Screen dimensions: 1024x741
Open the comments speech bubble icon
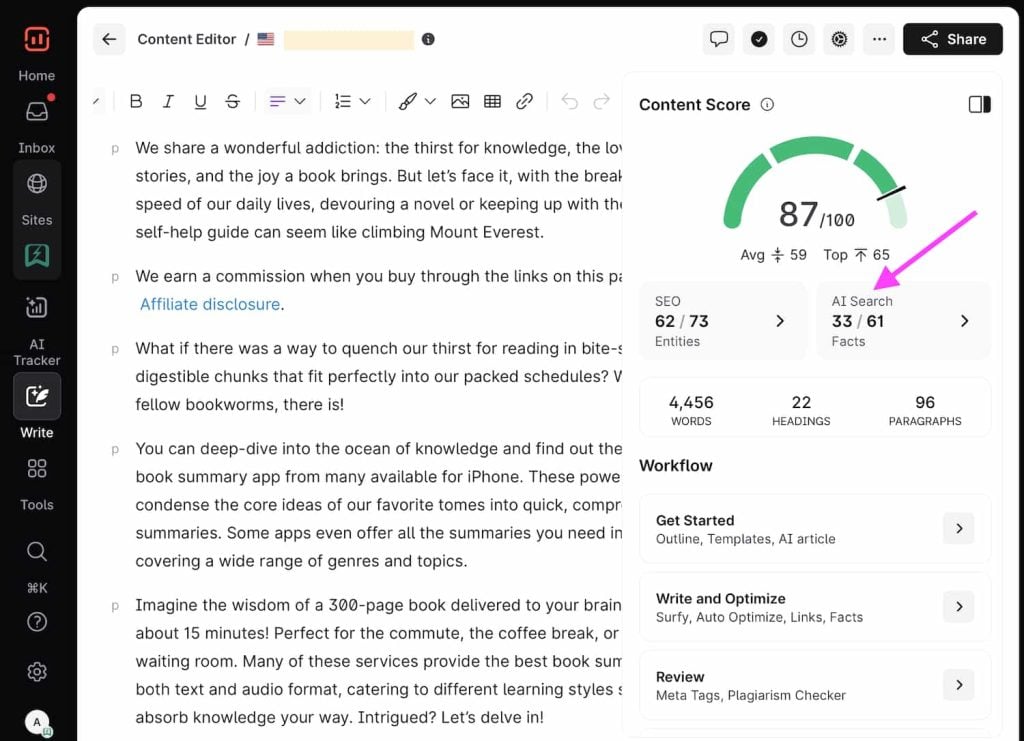click(x=719, y=39)
